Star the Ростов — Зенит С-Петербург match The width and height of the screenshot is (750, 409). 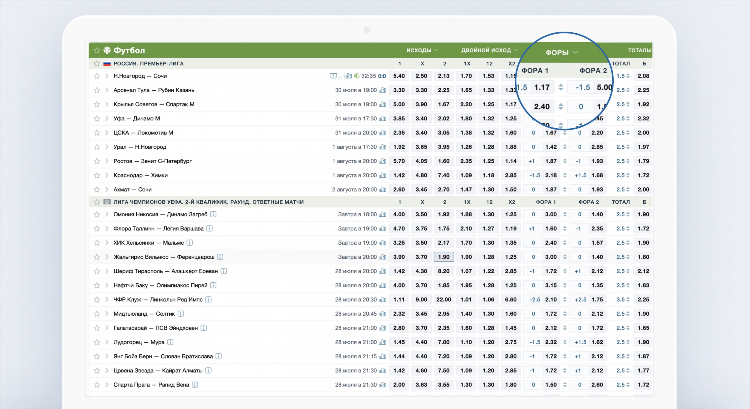[x=97, y=161]
